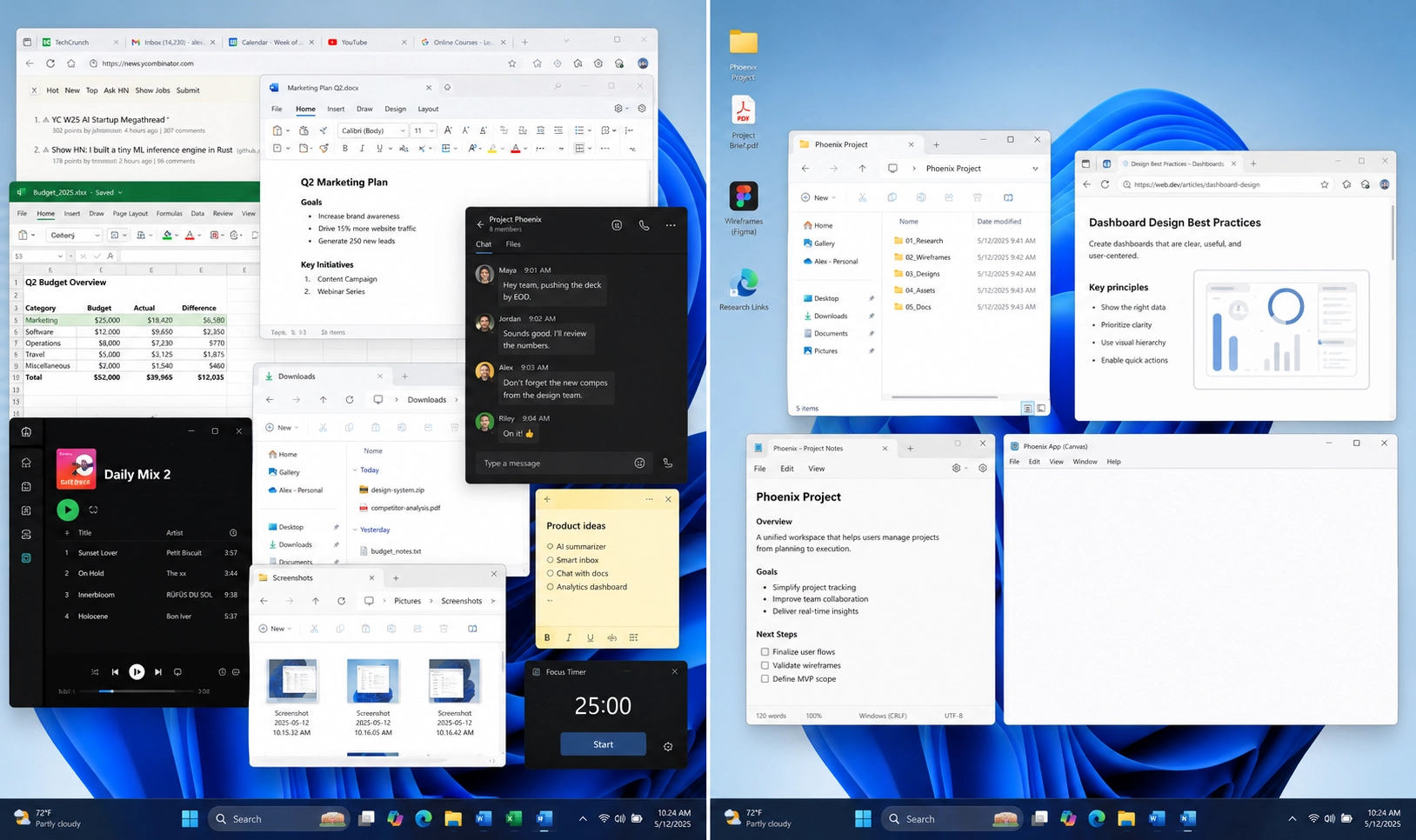1416x840 pixels.
Task: Check the Finalize user flows box
Action: [x=765, y=651]
